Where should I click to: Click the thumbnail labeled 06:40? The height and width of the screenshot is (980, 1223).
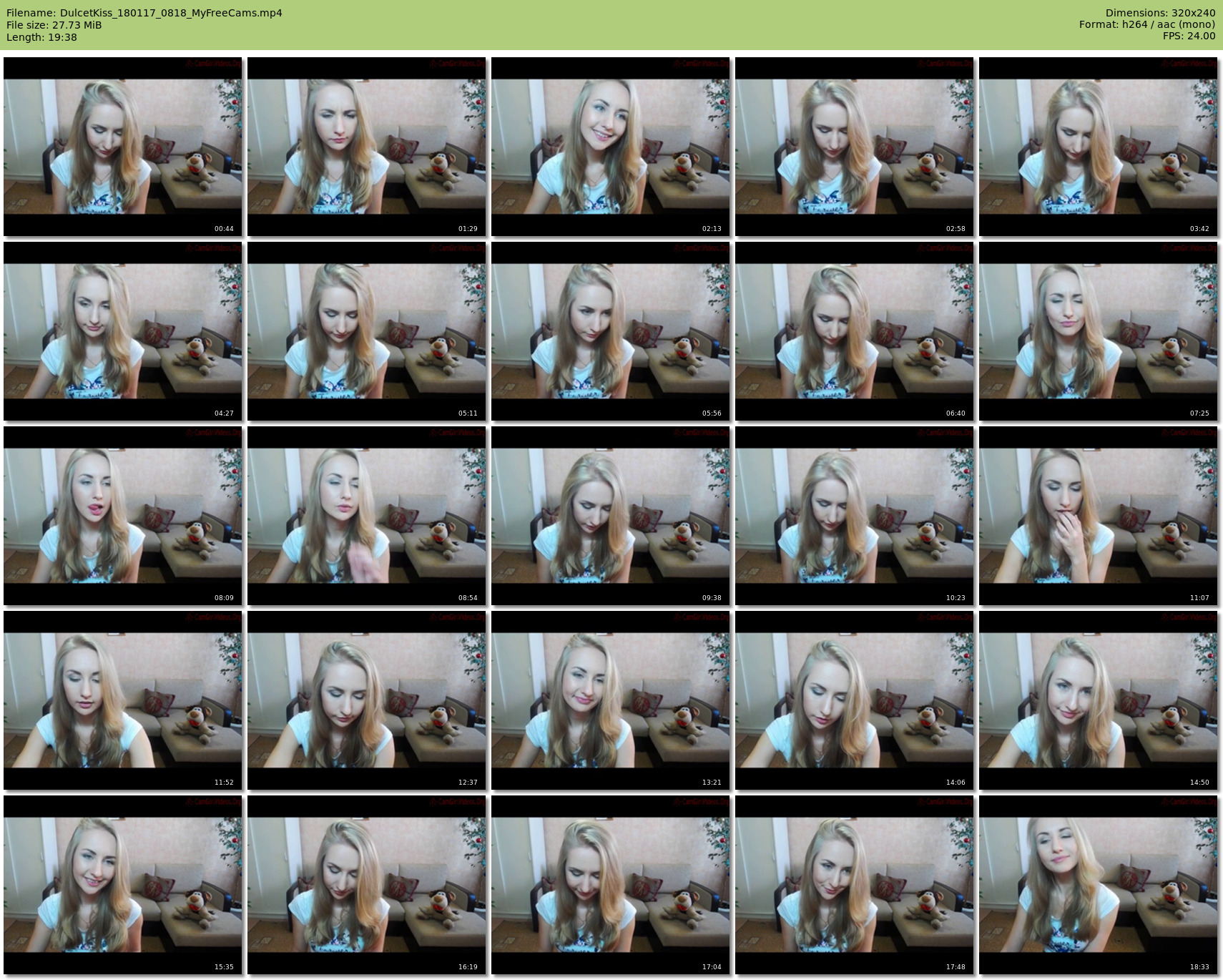[x=855, y=331]
